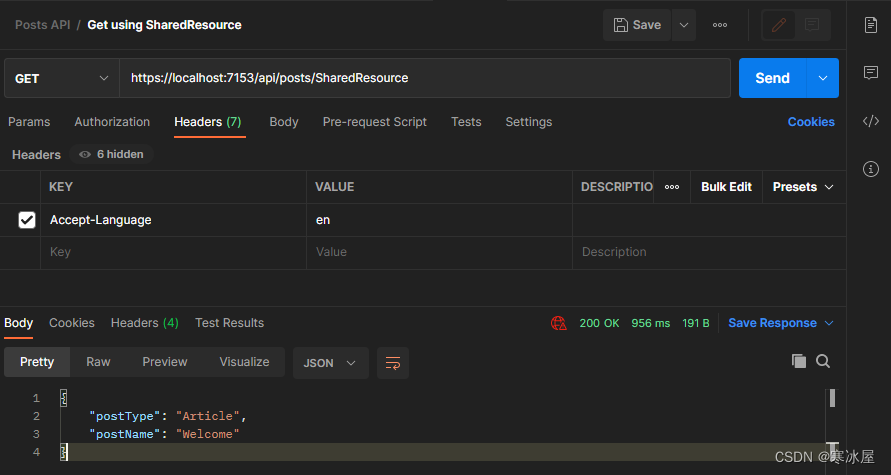Open the Code snippet icon in right sidebar
This screenshot has width=891, height=475.
coord(871,121)
